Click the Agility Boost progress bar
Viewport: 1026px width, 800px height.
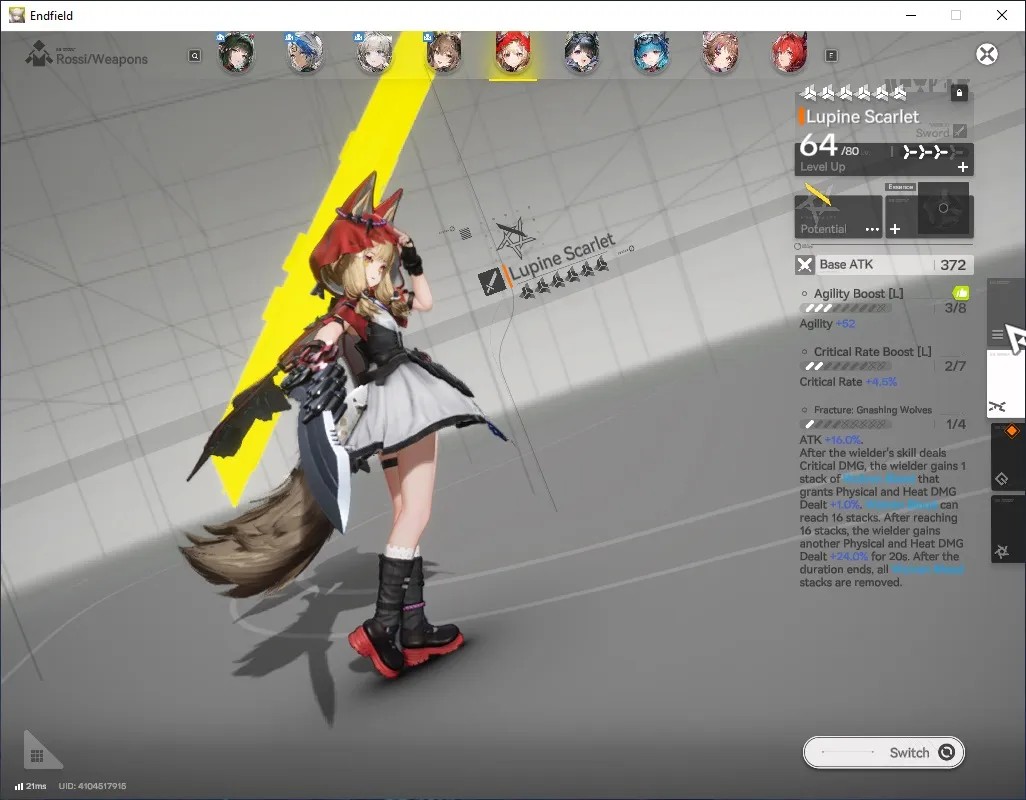point(845,308)
